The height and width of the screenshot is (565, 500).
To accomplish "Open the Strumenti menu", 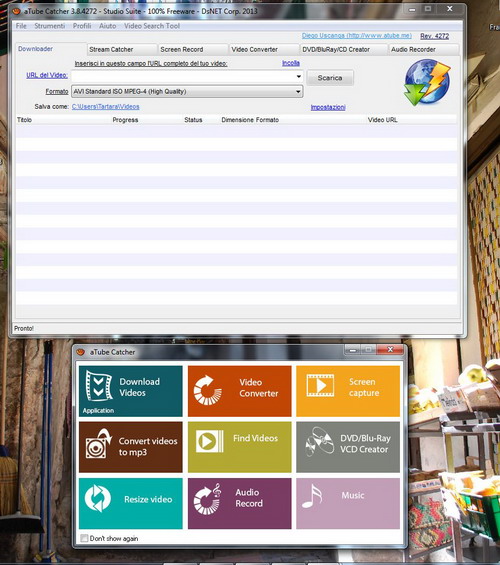I will (50, 26).
